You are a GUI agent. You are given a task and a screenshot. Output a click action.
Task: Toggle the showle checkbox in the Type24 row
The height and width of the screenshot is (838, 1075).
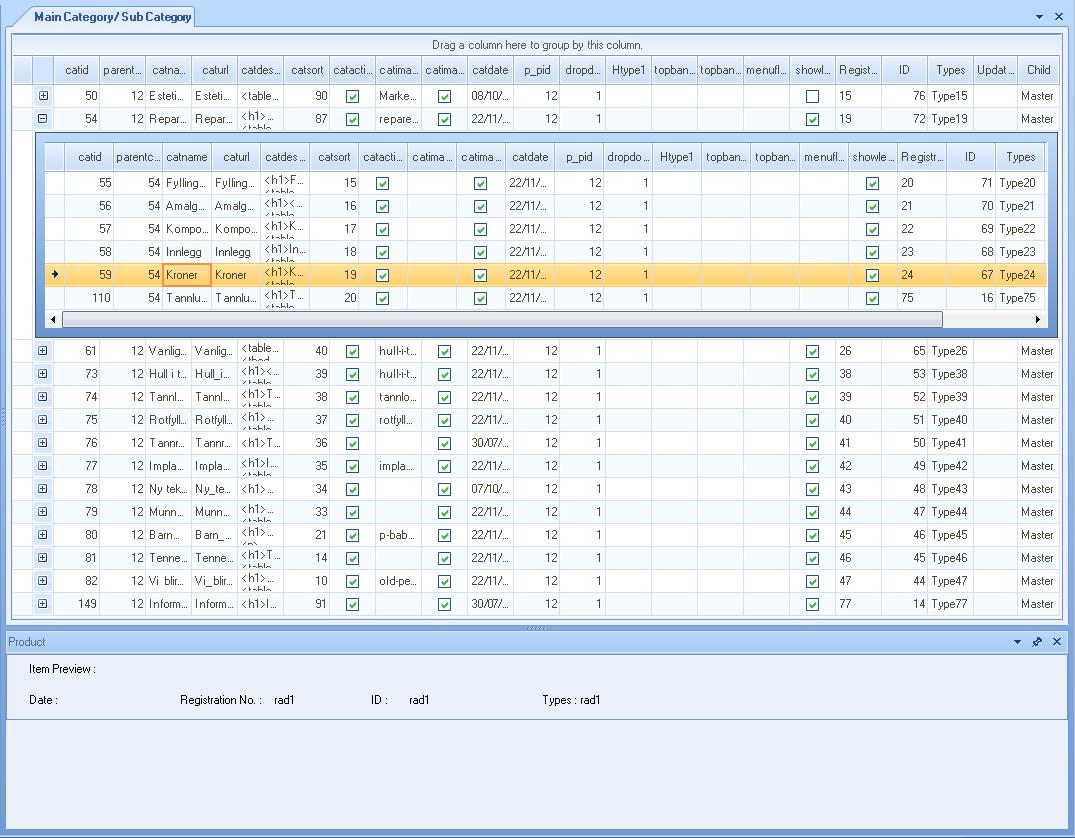(872, 275)
